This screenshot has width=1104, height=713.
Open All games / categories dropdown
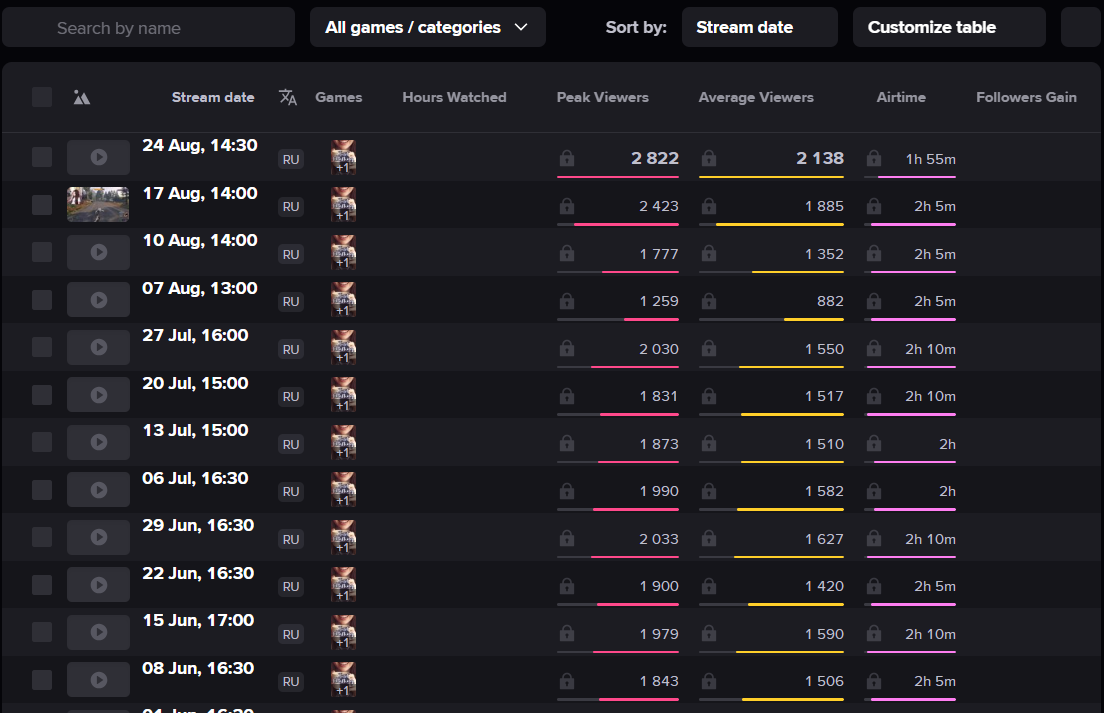pos(428,27)
